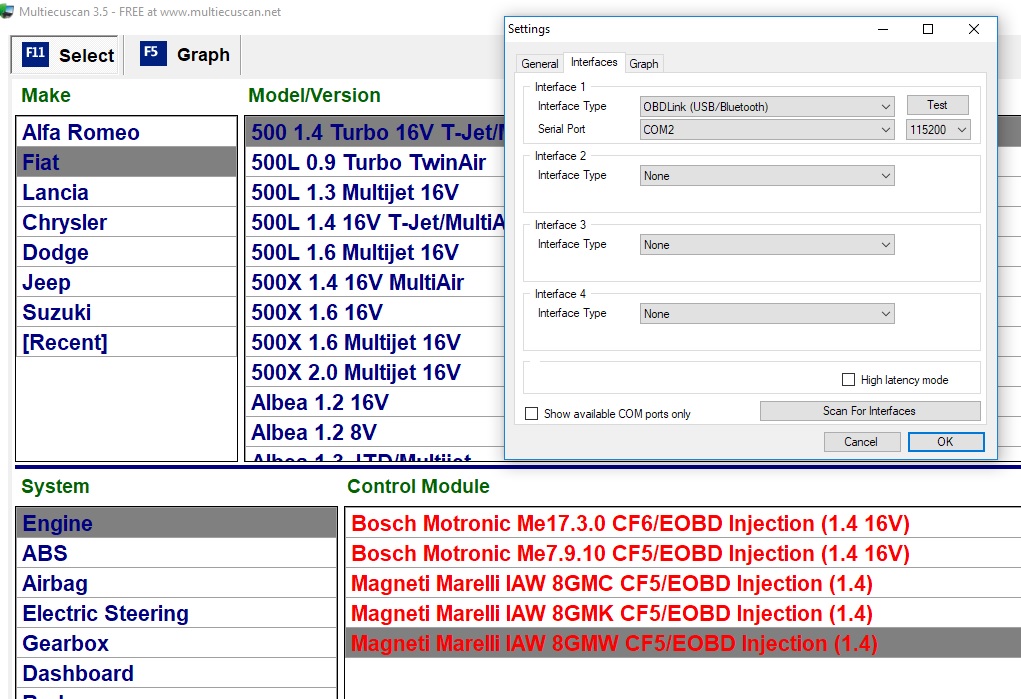Click the F5 Graph icon
Image resolution: width=1021 pixels, height=699 pixels.
(x=153, y=53)
